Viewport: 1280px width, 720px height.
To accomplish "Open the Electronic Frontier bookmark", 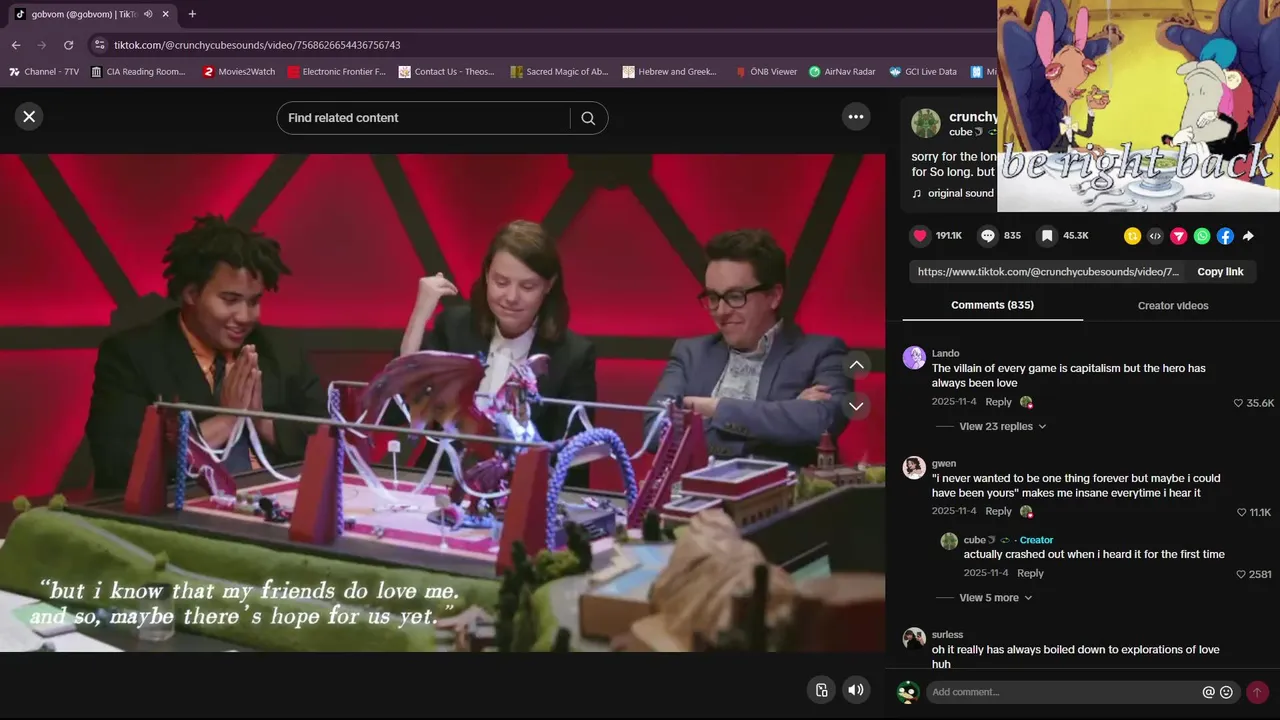I will point(336,72).
